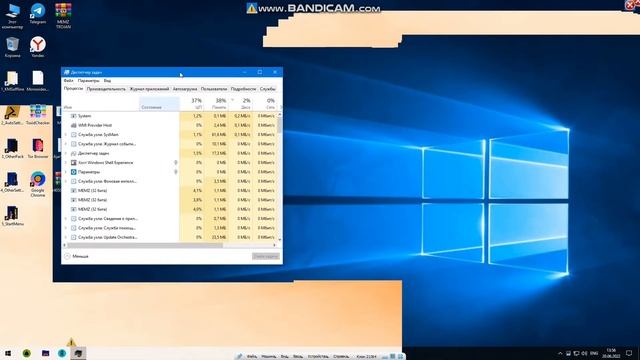Click the grayed 'Снять задачу' button
640x360 pixels.
266,256
